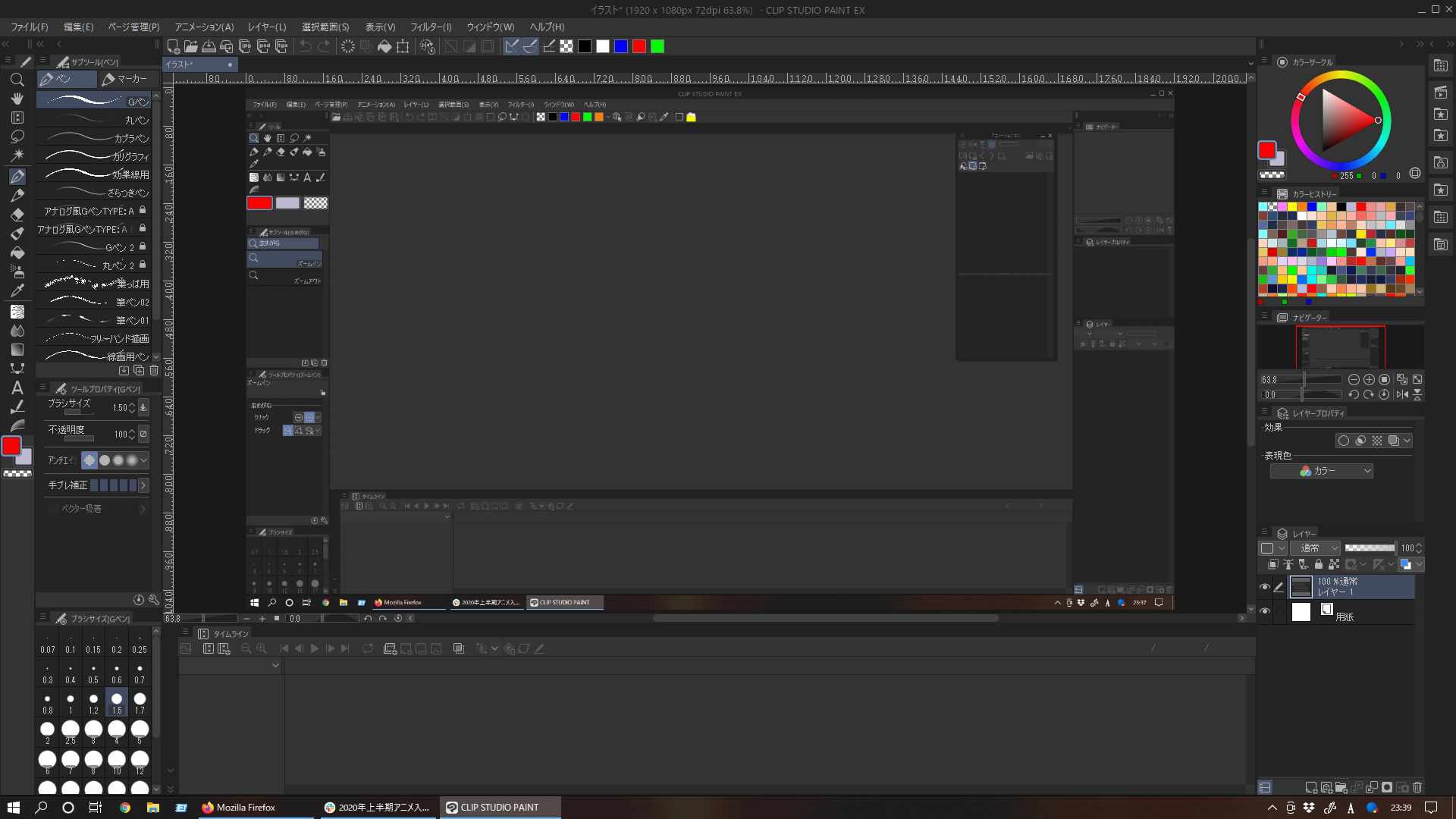Viewport: 1456px width, 819px height.
Task: Open timeline selector dropdown arrow
Action: (x=275, y=665)
